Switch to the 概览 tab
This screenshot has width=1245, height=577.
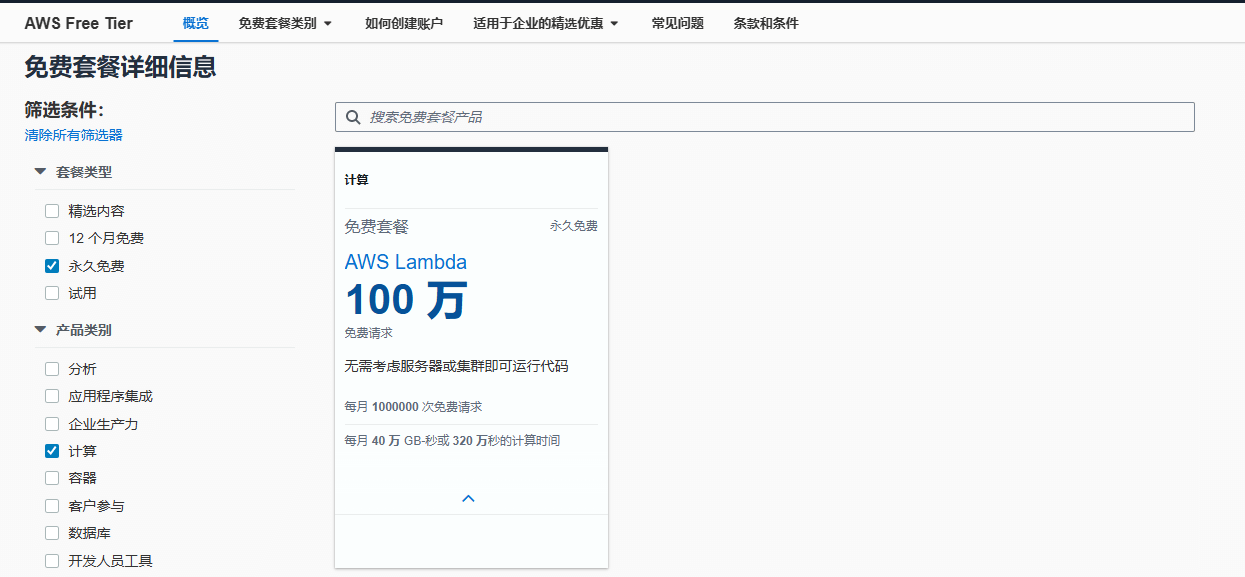point(196,23)
